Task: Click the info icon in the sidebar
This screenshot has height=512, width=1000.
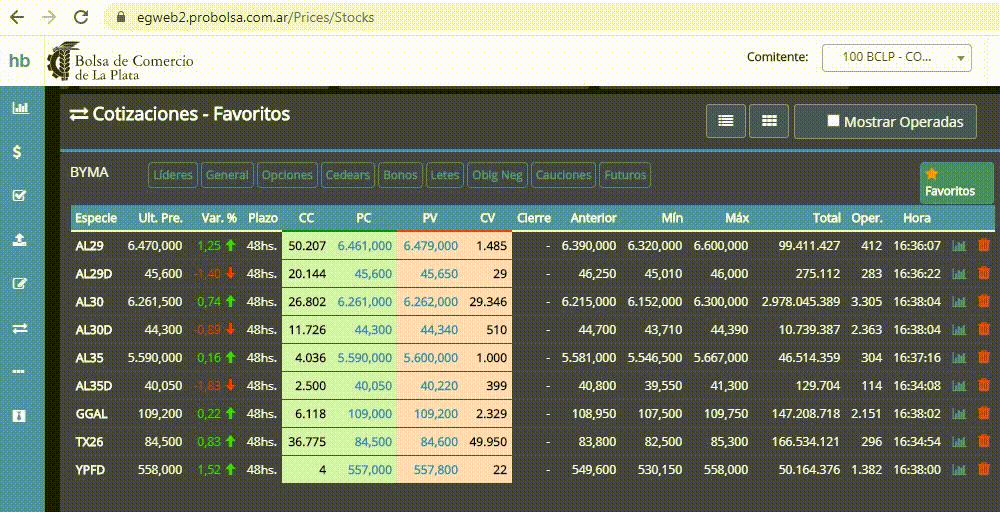Action: click(19, 416)
